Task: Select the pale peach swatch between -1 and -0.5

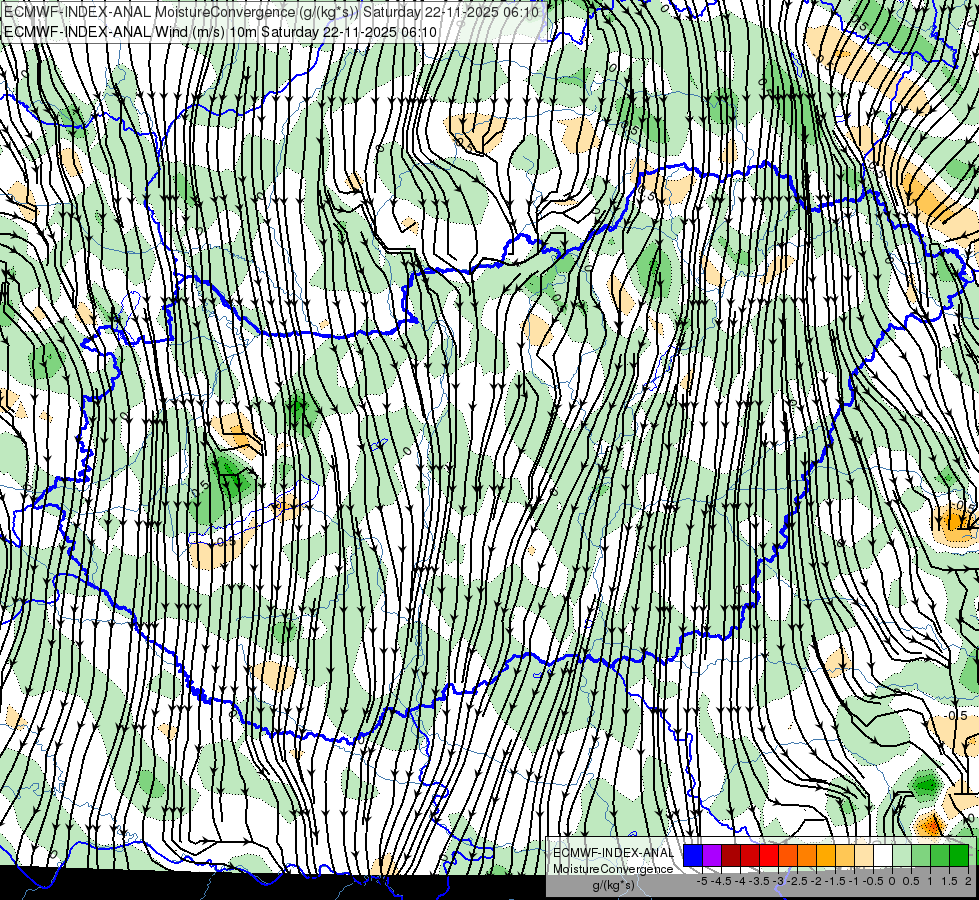Action: pyautogui.click(x=864, y=856)
